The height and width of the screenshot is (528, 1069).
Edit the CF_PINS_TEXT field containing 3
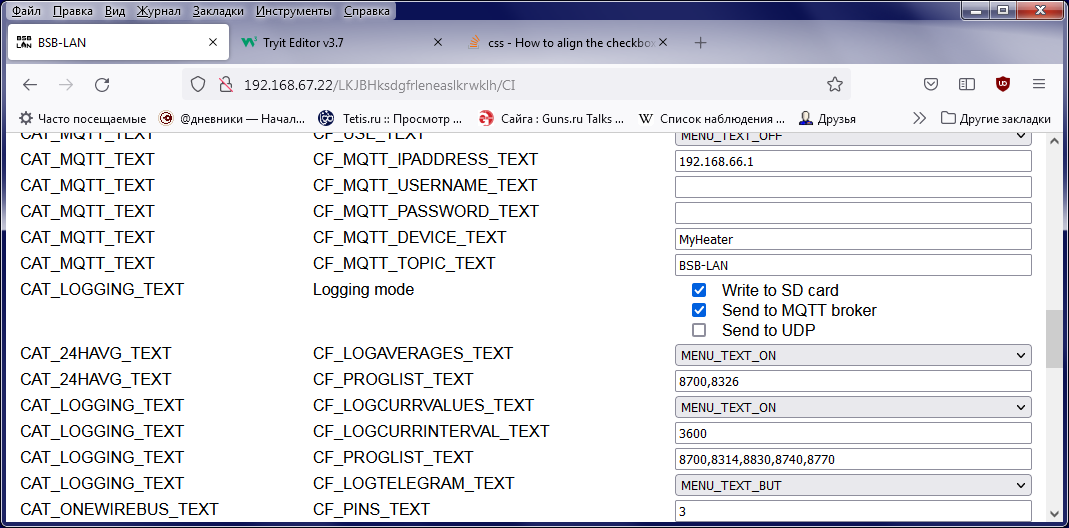(x=853, y=511)
